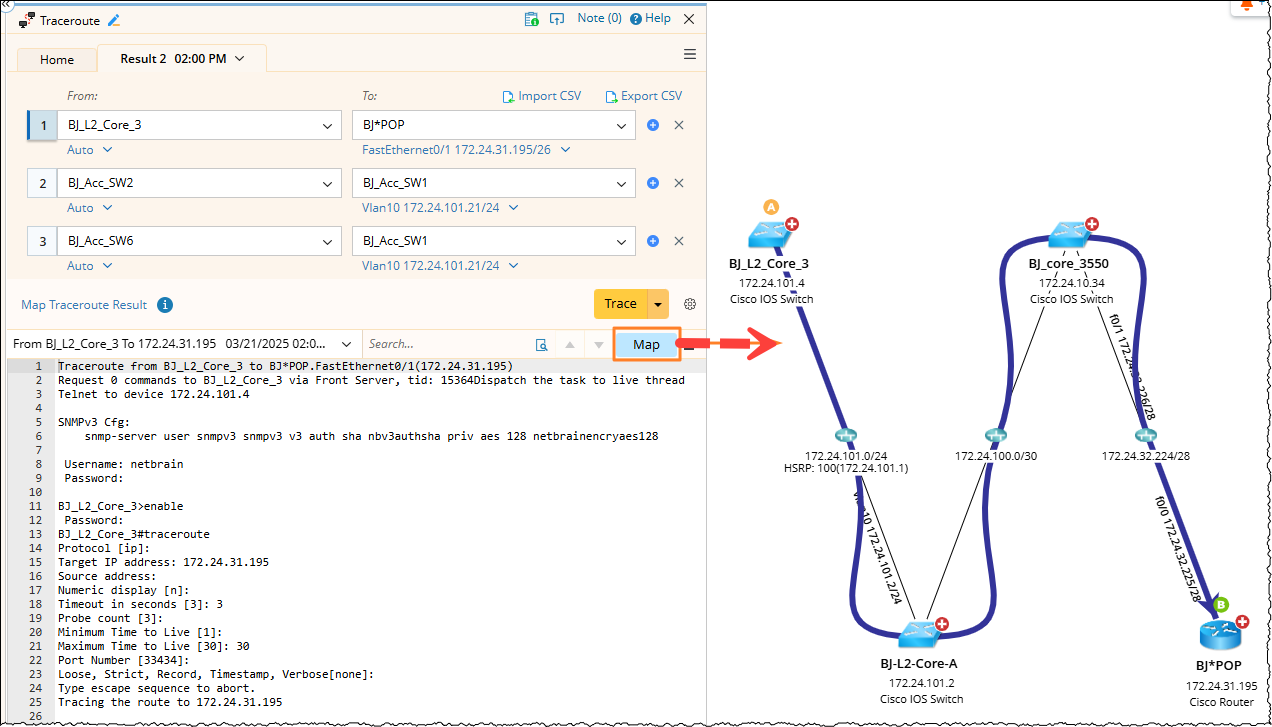
Task: Click into the Search field
Action: click(x=445, y=344)
